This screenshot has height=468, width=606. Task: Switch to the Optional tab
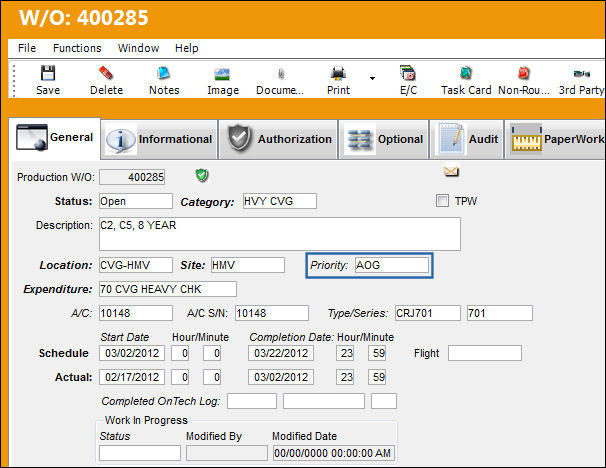coord(384,139)
